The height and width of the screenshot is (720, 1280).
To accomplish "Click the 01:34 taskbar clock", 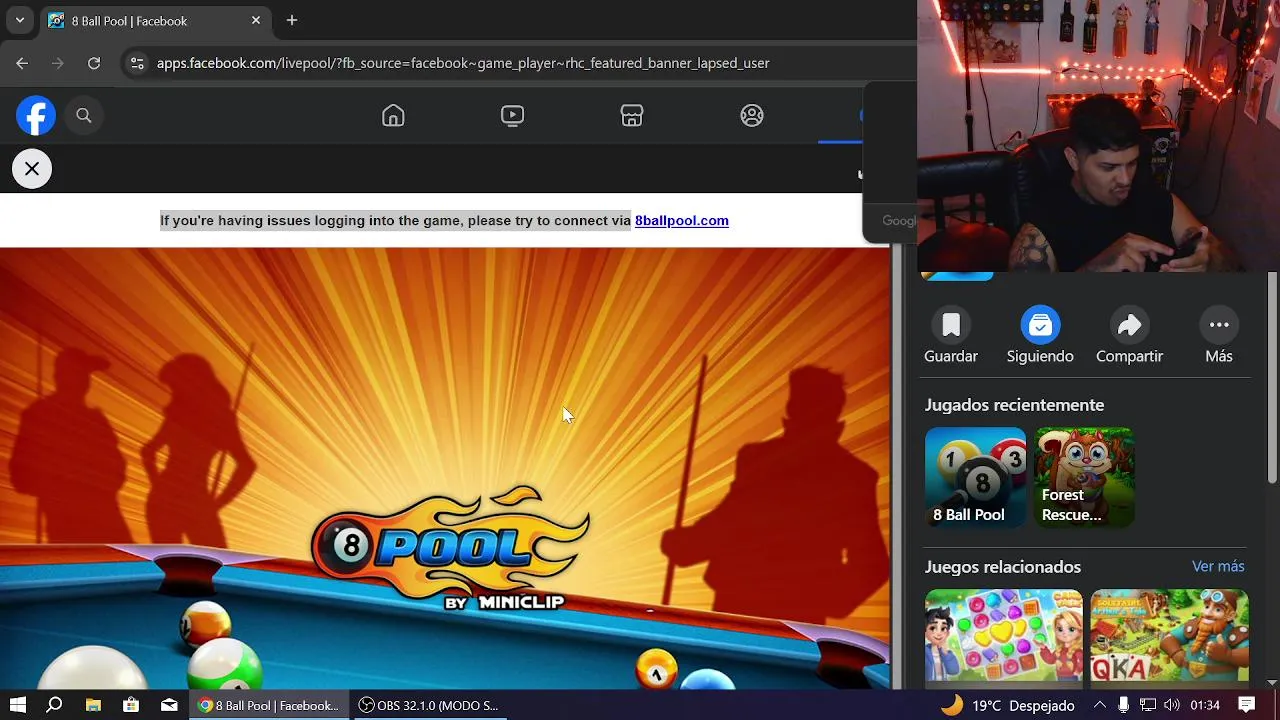I will (x=1205, y=705).
